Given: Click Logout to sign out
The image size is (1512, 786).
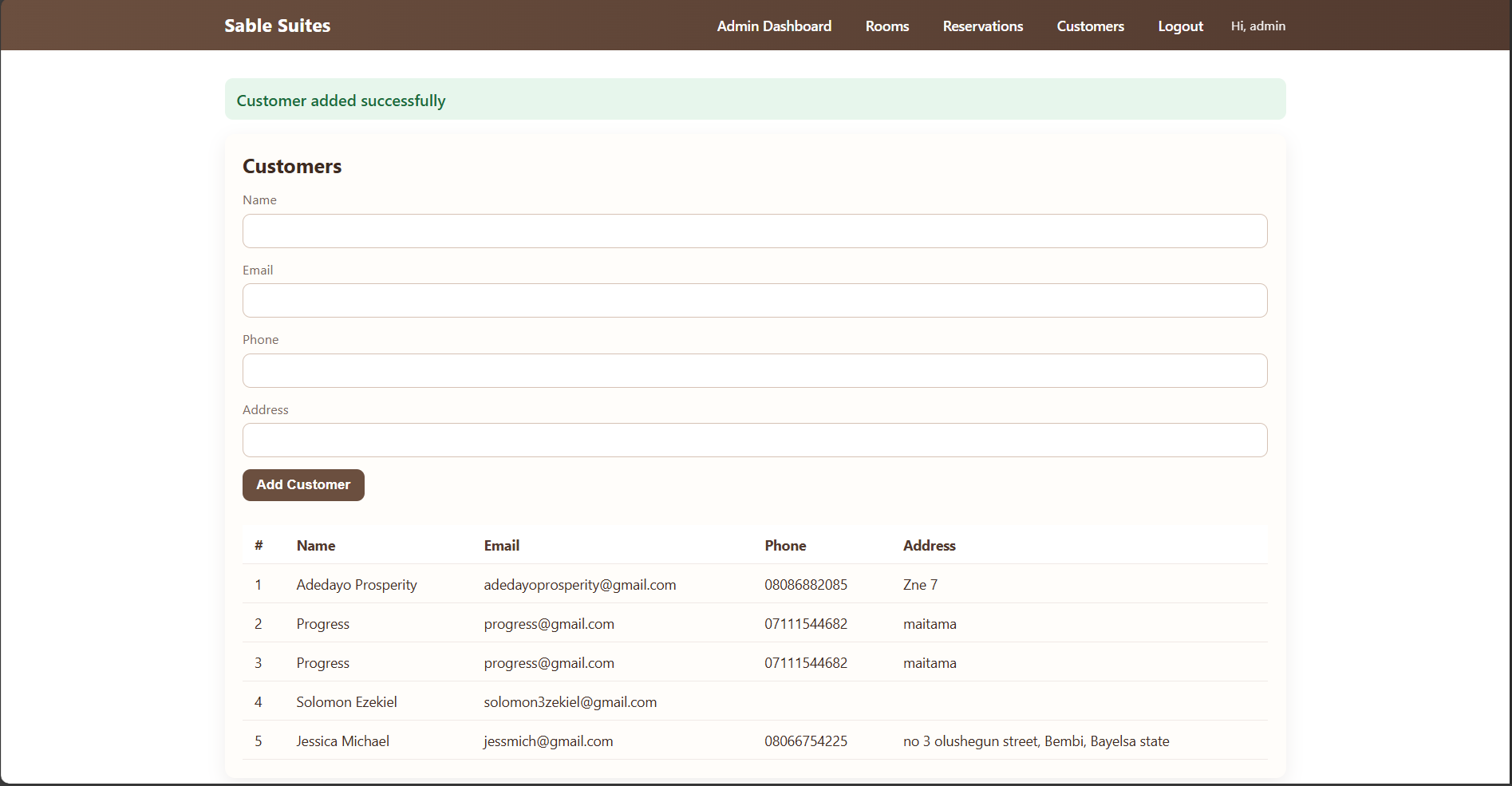Looking at the screenshot, I should click(x=1180, y=26).
